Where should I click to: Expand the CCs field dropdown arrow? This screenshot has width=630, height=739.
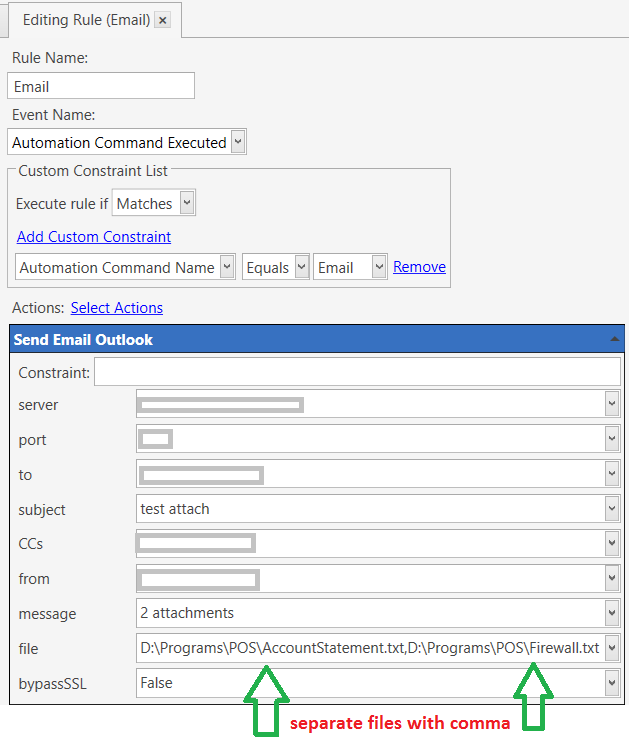(612, 544)
